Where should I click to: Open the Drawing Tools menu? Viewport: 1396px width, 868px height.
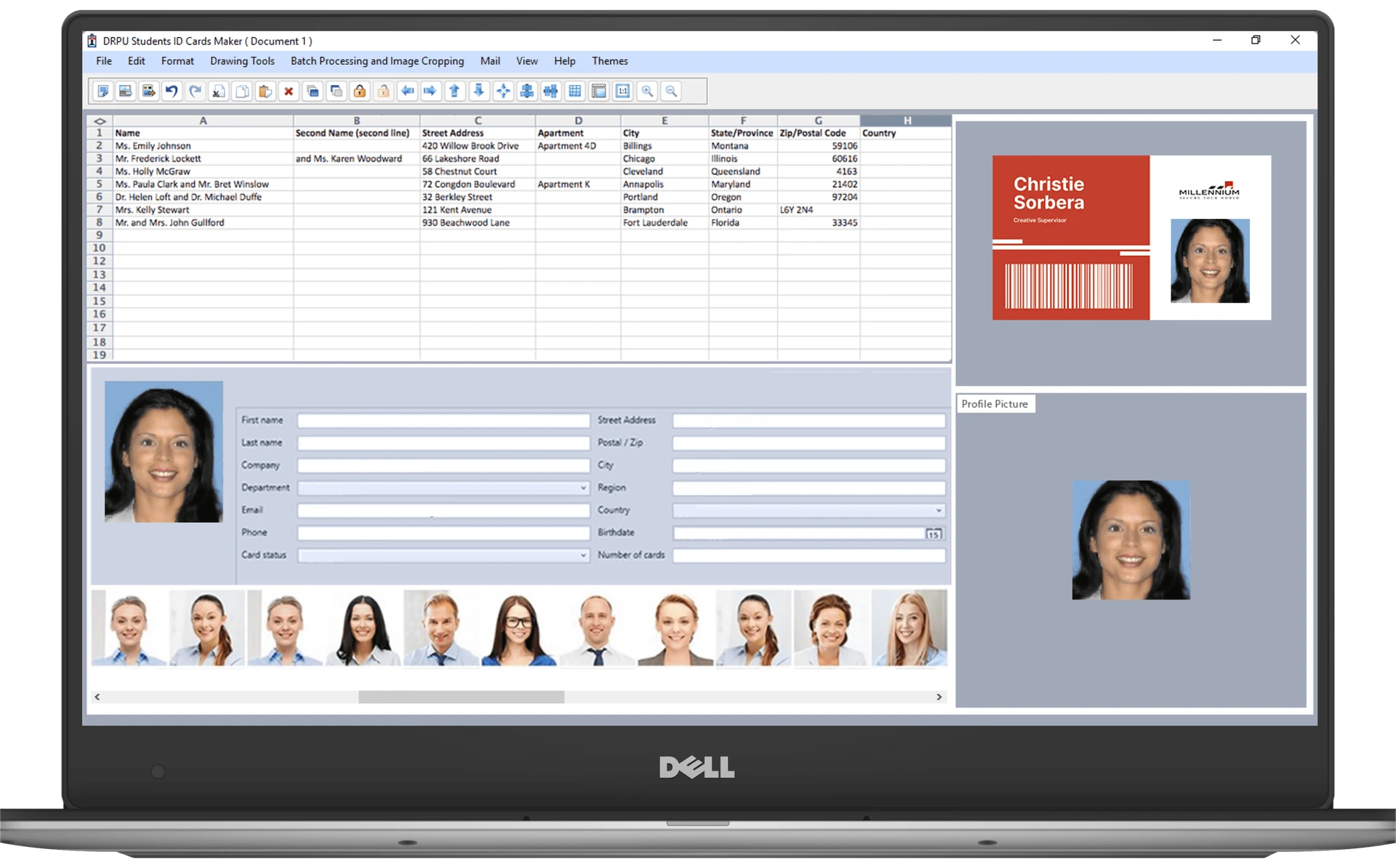coord(242,61)
